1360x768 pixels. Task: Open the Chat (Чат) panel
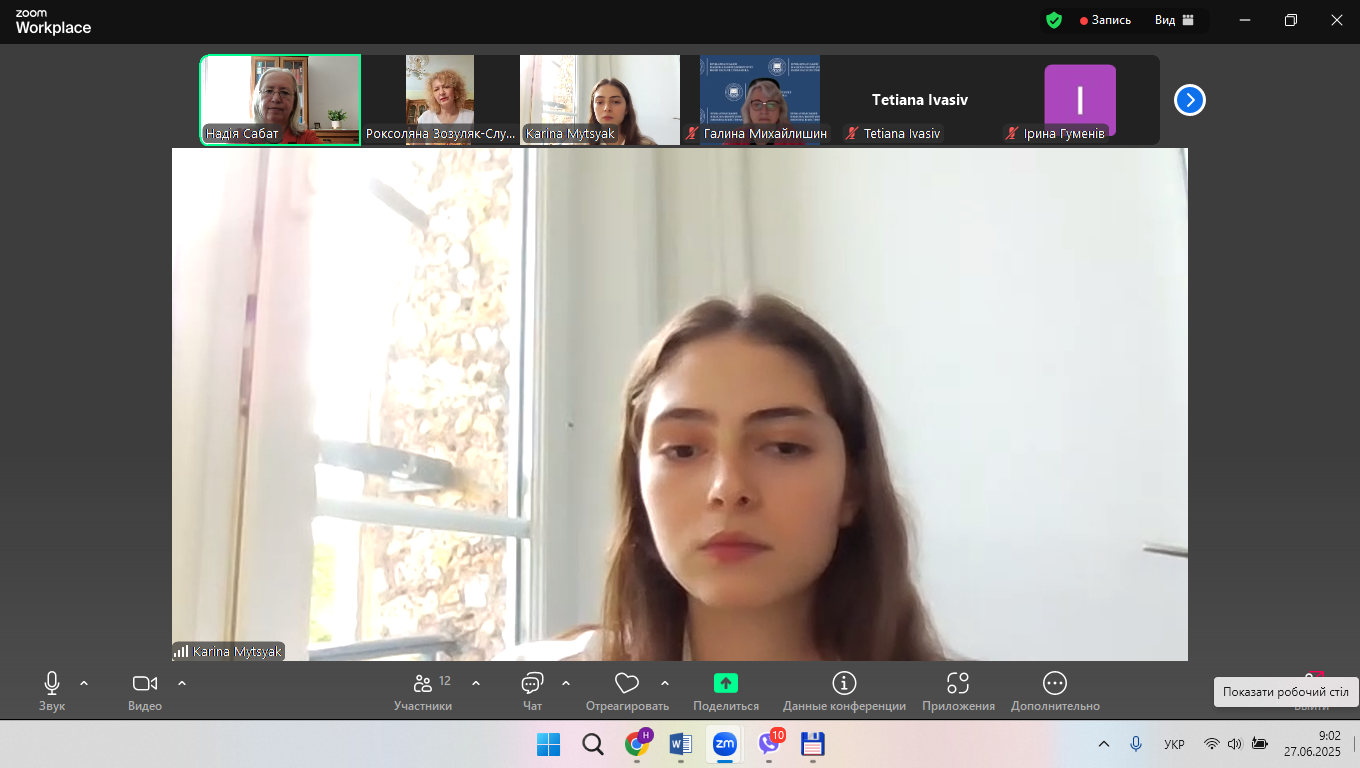click(532, 690)
